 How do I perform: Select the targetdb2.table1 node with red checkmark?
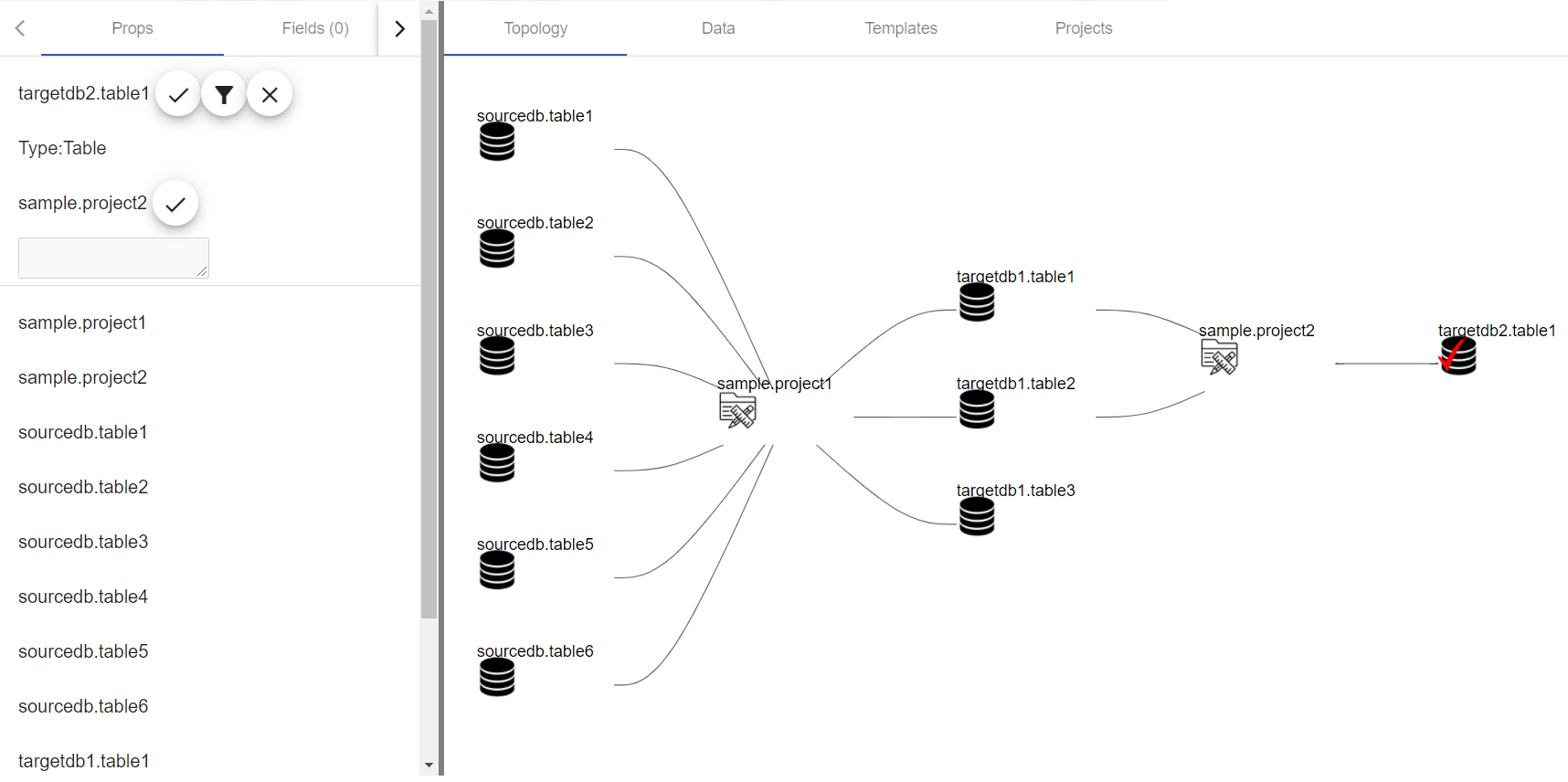[x=1457, y=356]
